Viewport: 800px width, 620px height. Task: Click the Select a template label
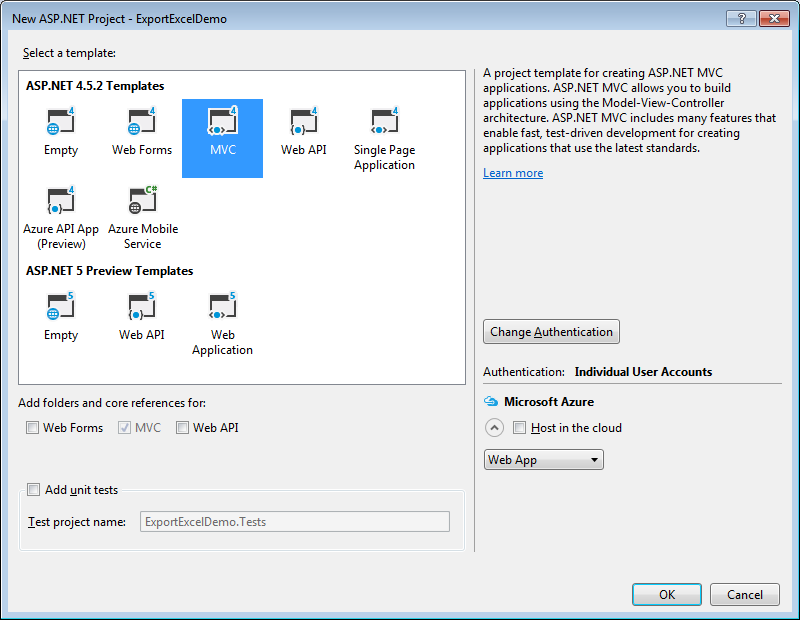click(69, 53)
